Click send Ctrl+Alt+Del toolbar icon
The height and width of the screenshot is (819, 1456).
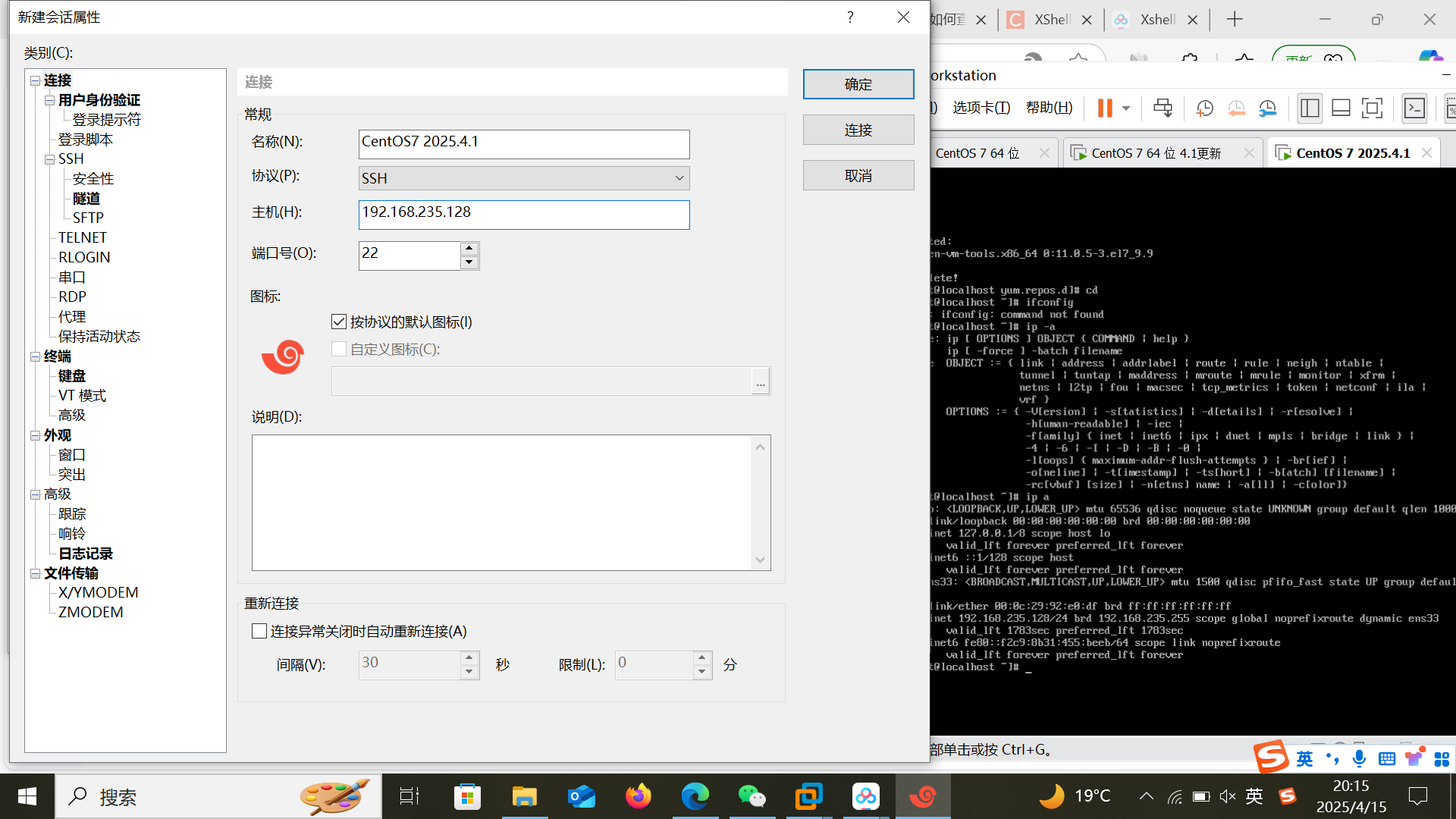(x=1162, y=108)
